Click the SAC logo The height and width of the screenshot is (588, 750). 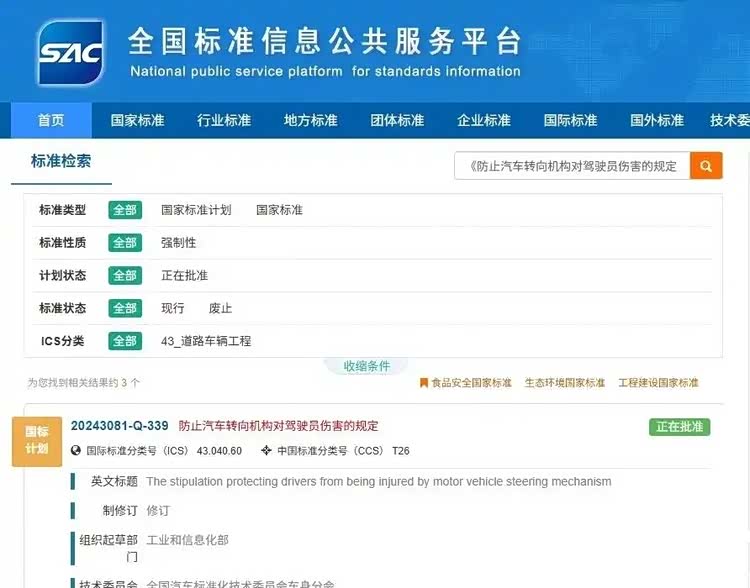[x=70, y=53]
